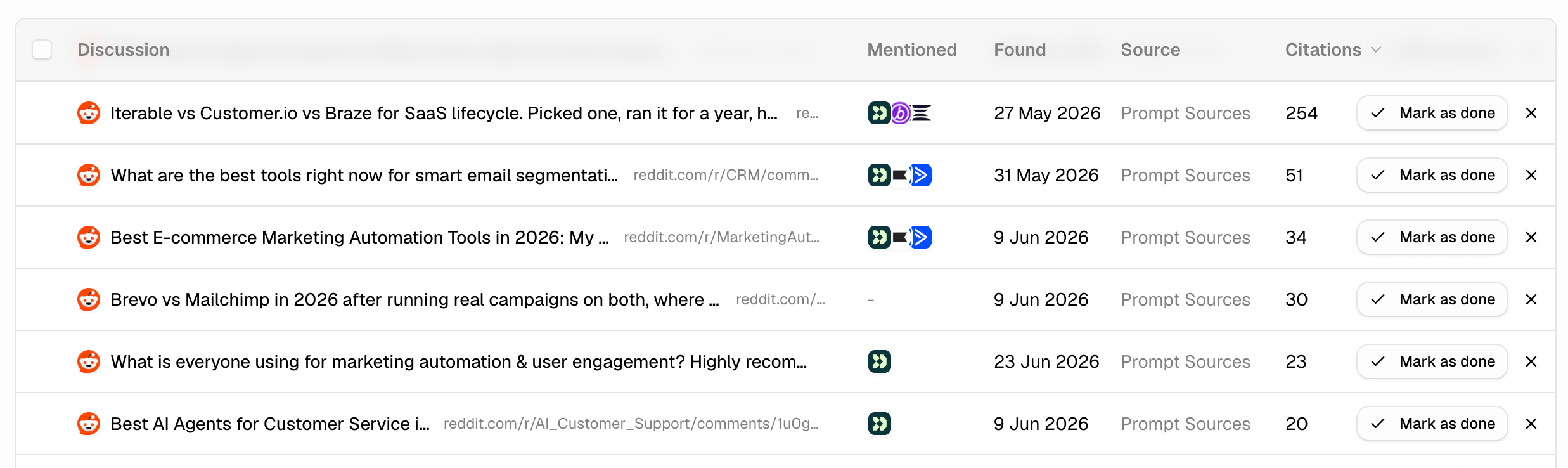Viewport: 1568px width, 468px height.
Task: Click Reddit icon on Iterable vs Customer.io row
Action: coord(89,113)
